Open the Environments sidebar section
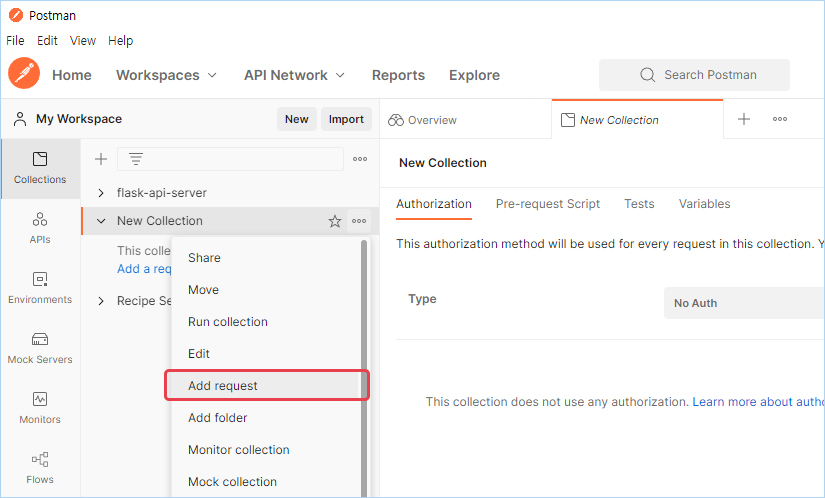This screenshot has height=498, width=825. [40, 288]
